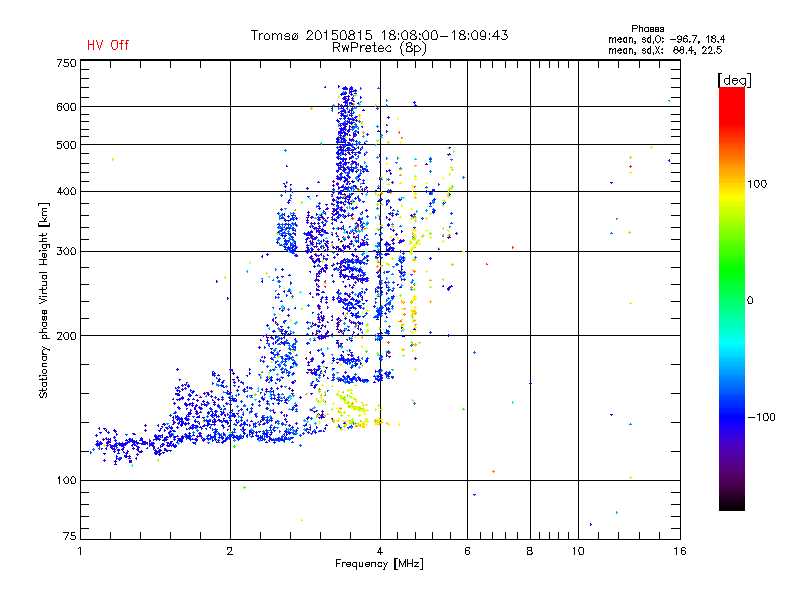Click the y-axis '750' tick label
Viewport: 800px width, 600px height.
coord(66,63)
